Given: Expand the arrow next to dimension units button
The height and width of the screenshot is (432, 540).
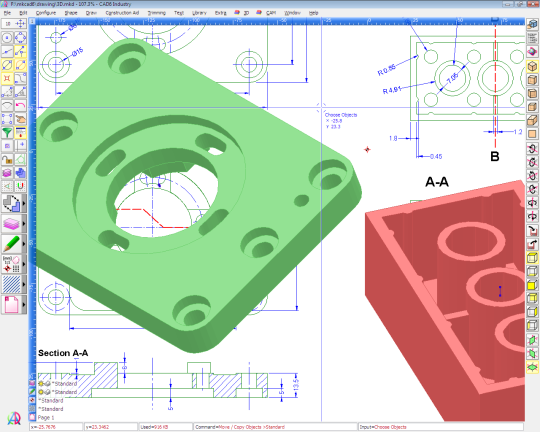Looking at the screenshot, I should coord(24,265).
